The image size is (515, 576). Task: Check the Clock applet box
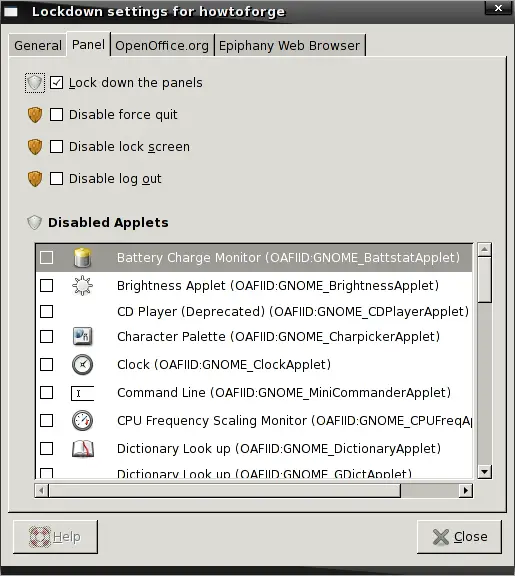click(x=47, y=365)
